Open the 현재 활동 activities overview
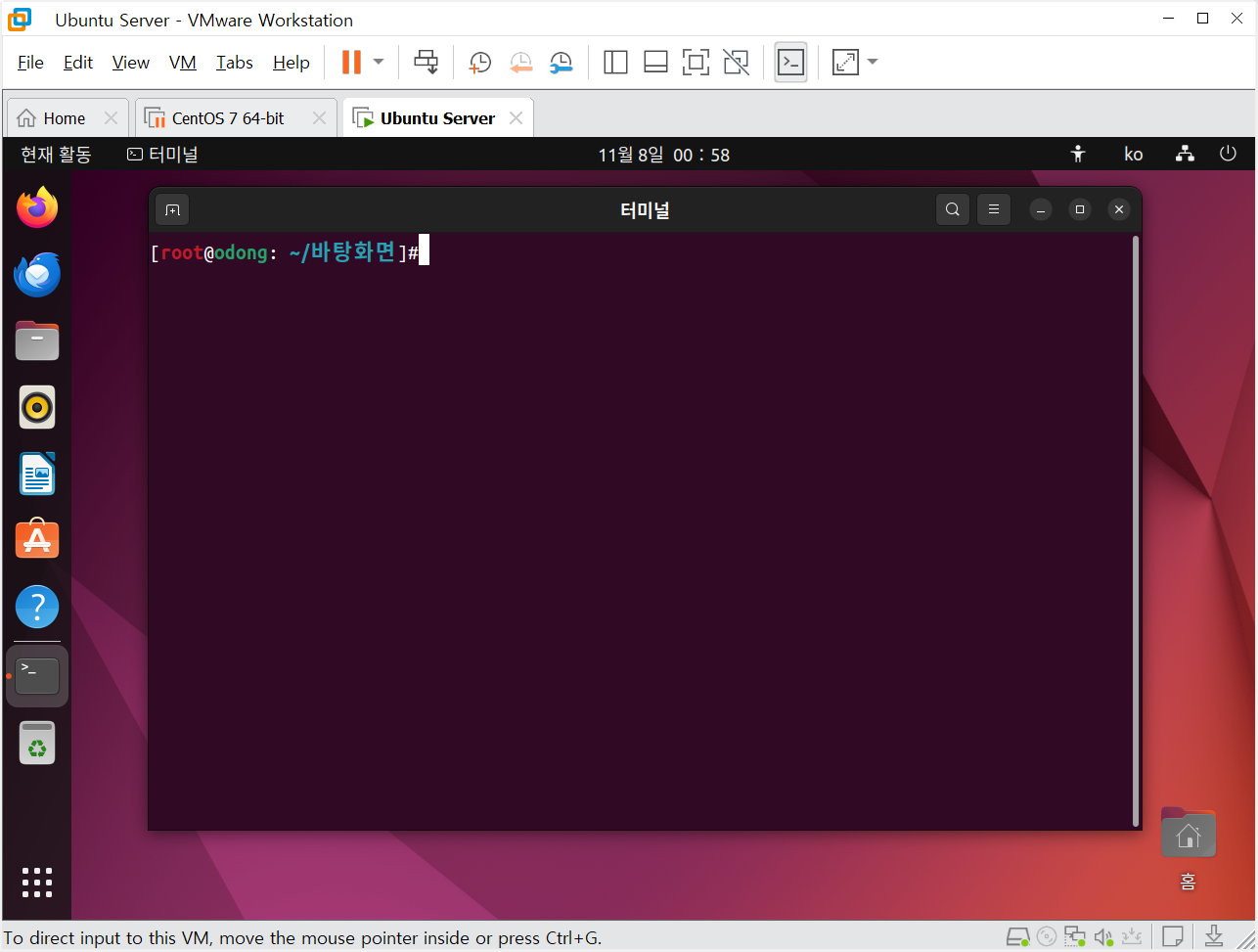The height and width of the screenshot is (952, 1258). pos(56,155)
